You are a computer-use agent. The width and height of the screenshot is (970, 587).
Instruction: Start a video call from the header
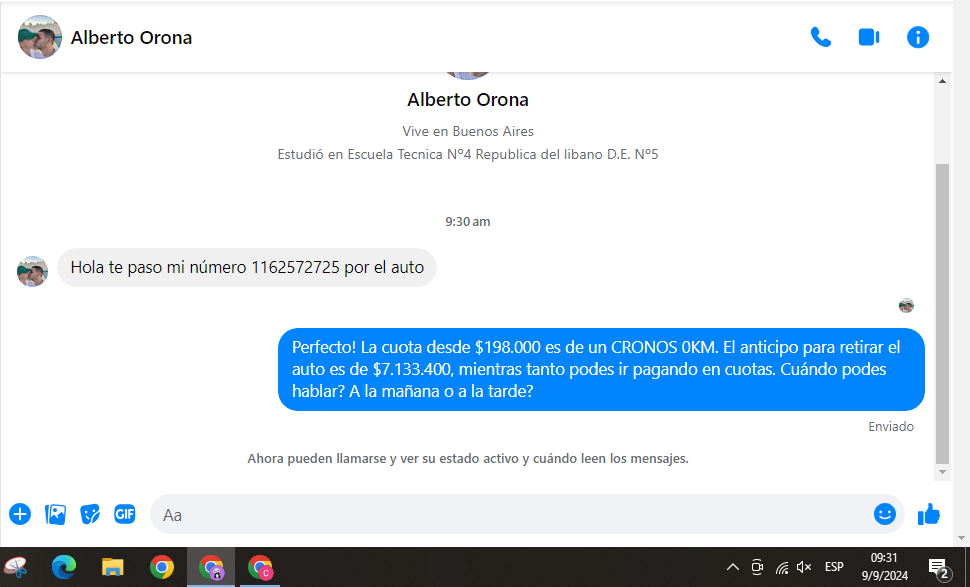[868, 38]
